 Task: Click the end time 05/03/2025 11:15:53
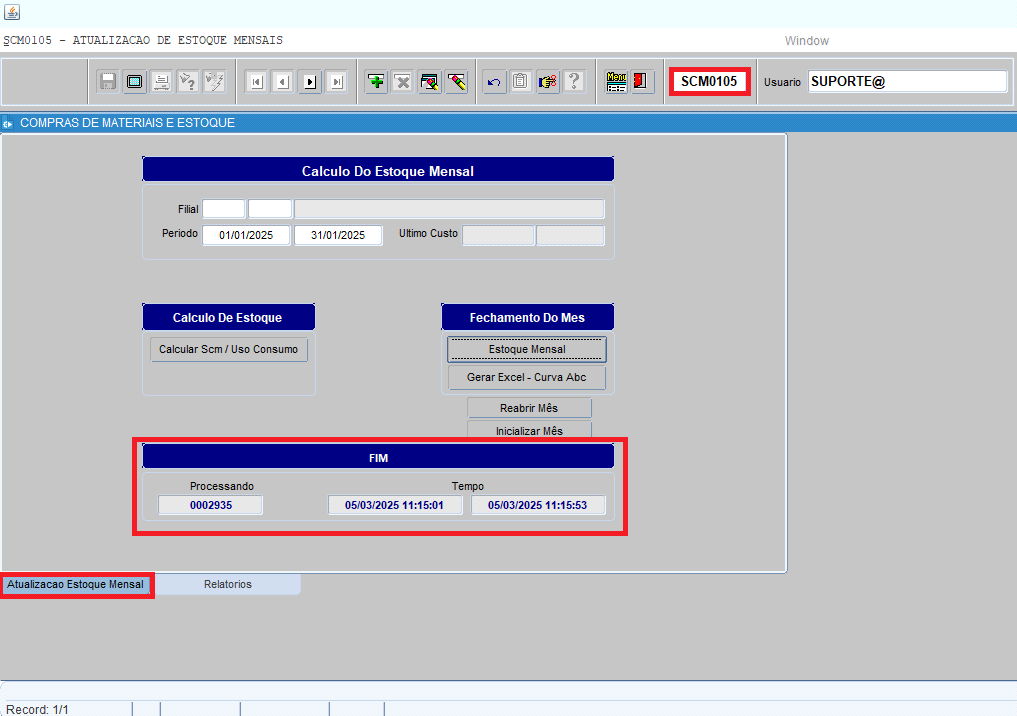tap(538, 505)
